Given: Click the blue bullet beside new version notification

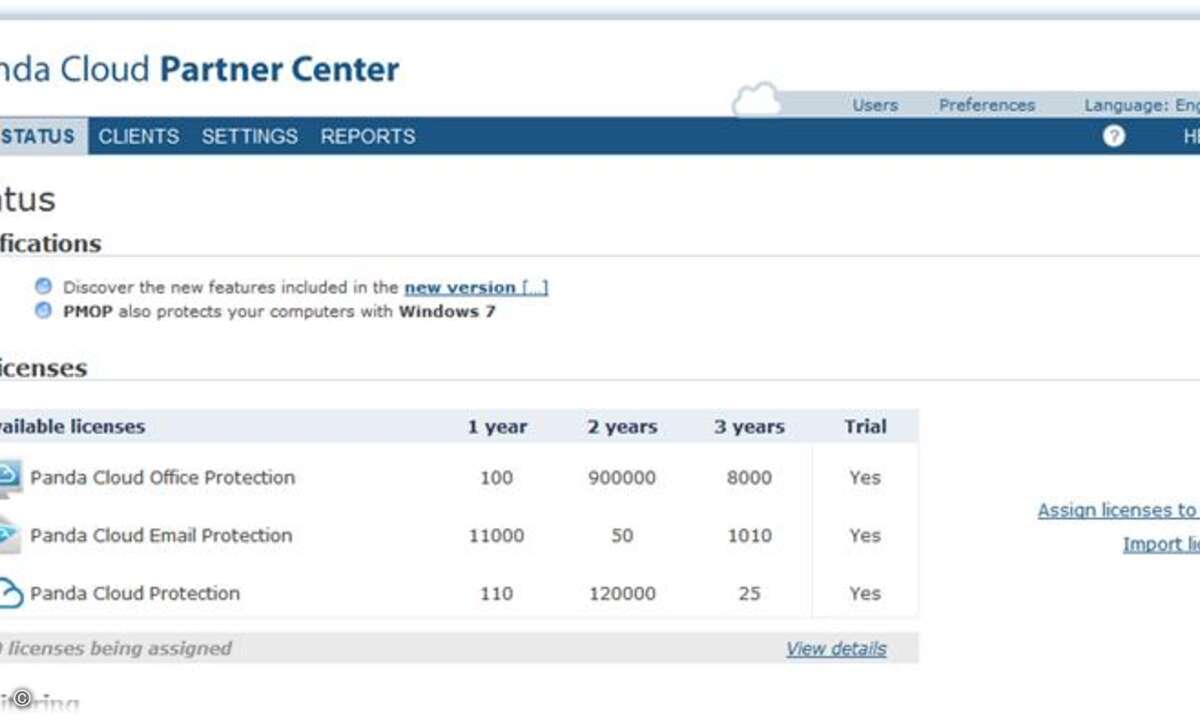Looking at the screenshot, I should (x=43, y=286).
